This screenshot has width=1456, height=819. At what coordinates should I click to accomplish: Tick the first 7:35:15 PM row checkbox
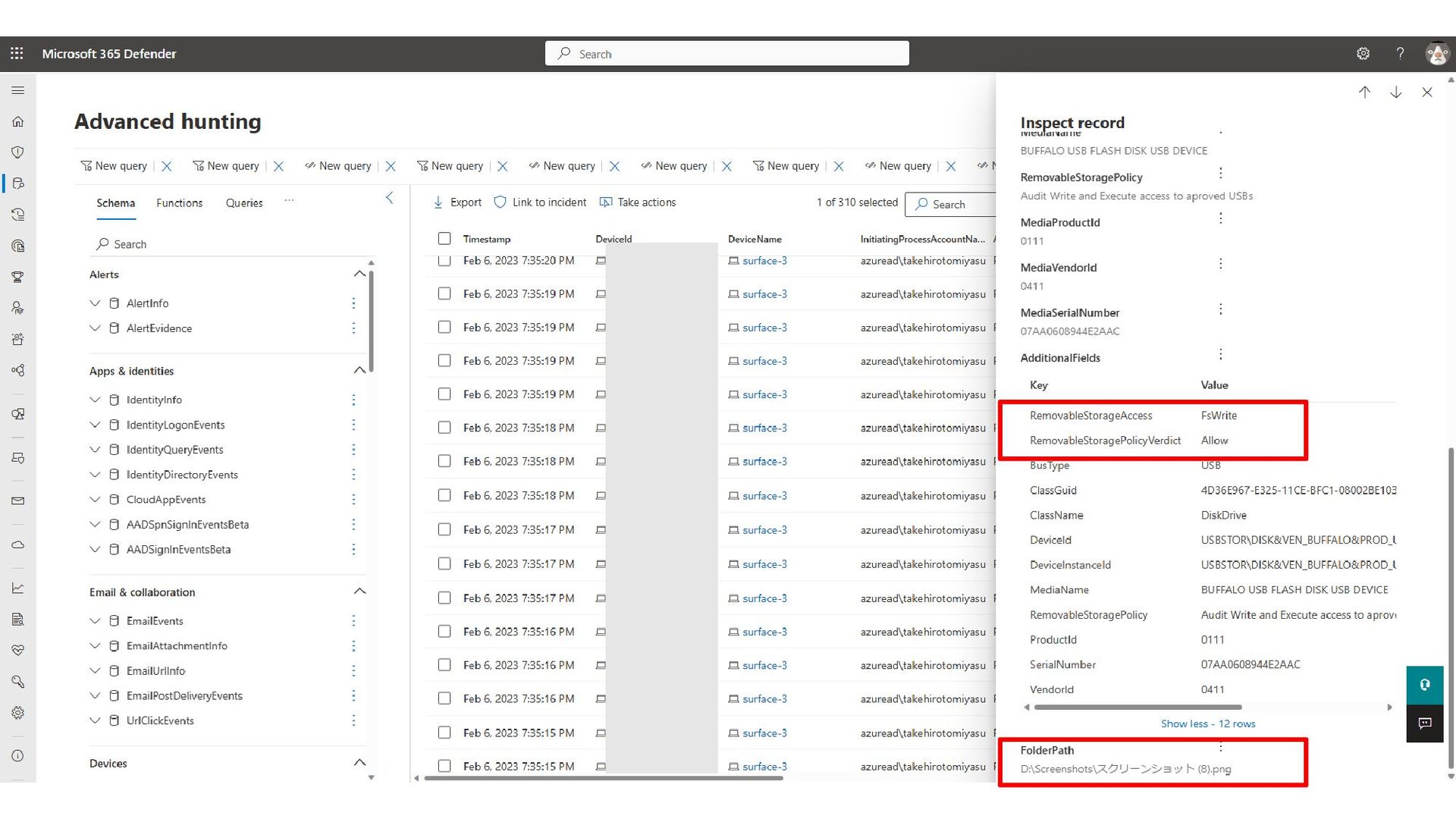click(x=444, y=733)
